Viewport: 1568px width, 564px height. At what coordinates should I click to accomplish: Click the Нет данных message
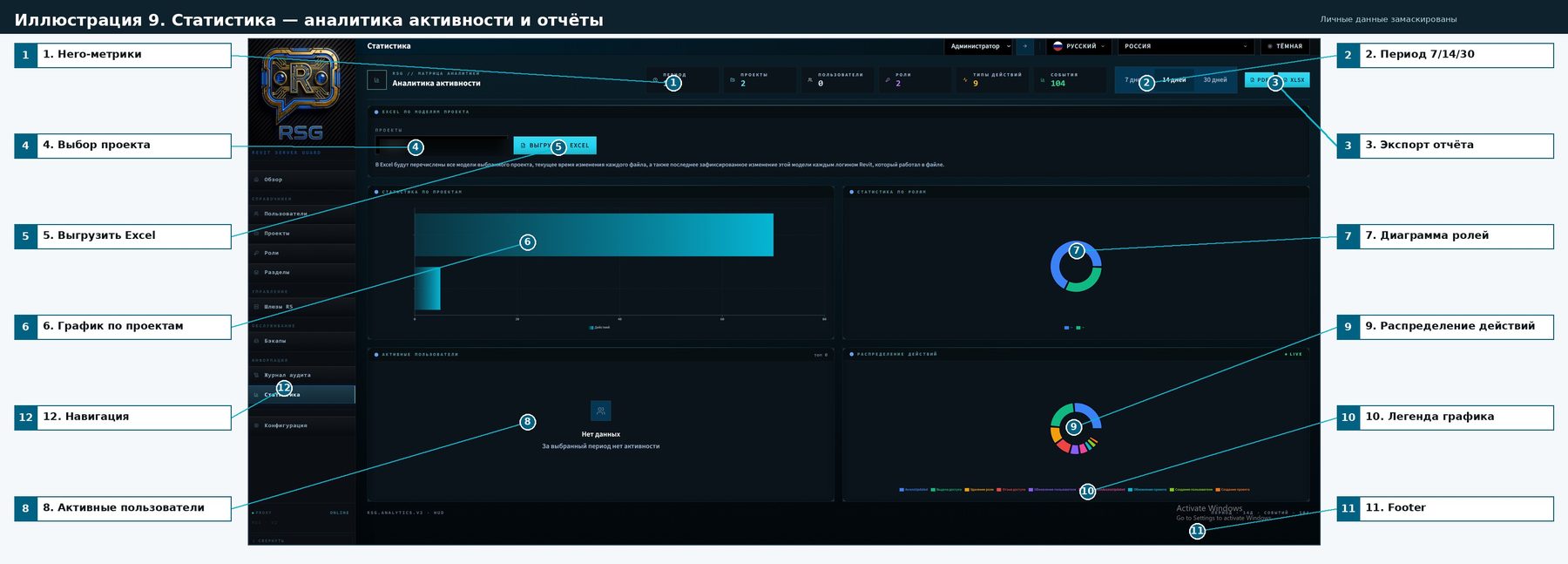pos(601,434)
